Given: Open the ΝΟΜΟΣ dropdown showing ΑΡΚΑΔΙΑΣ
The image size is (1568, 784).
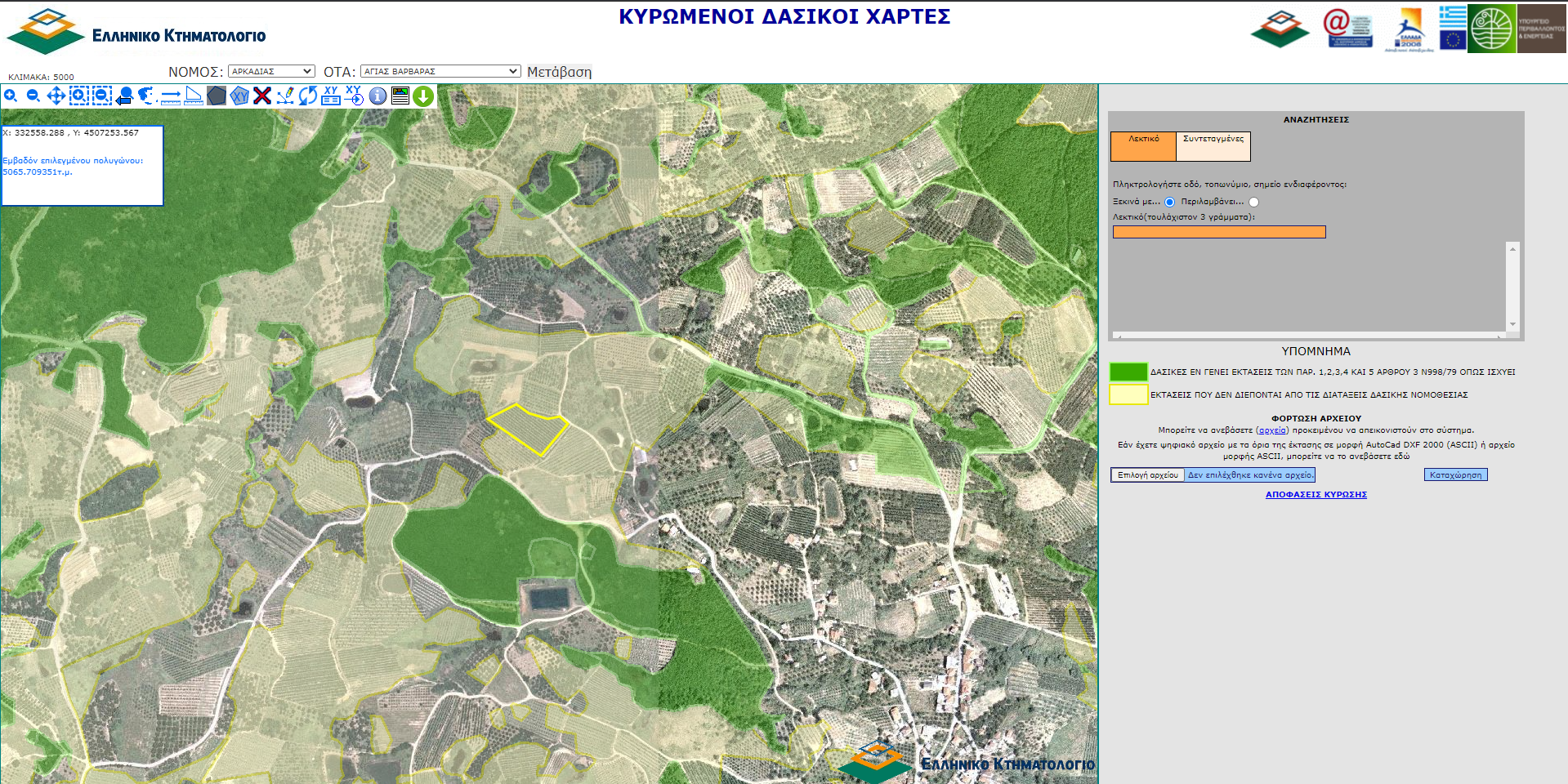Looking at the screenshot, I should pyautogui.click(x=271, y=72).
